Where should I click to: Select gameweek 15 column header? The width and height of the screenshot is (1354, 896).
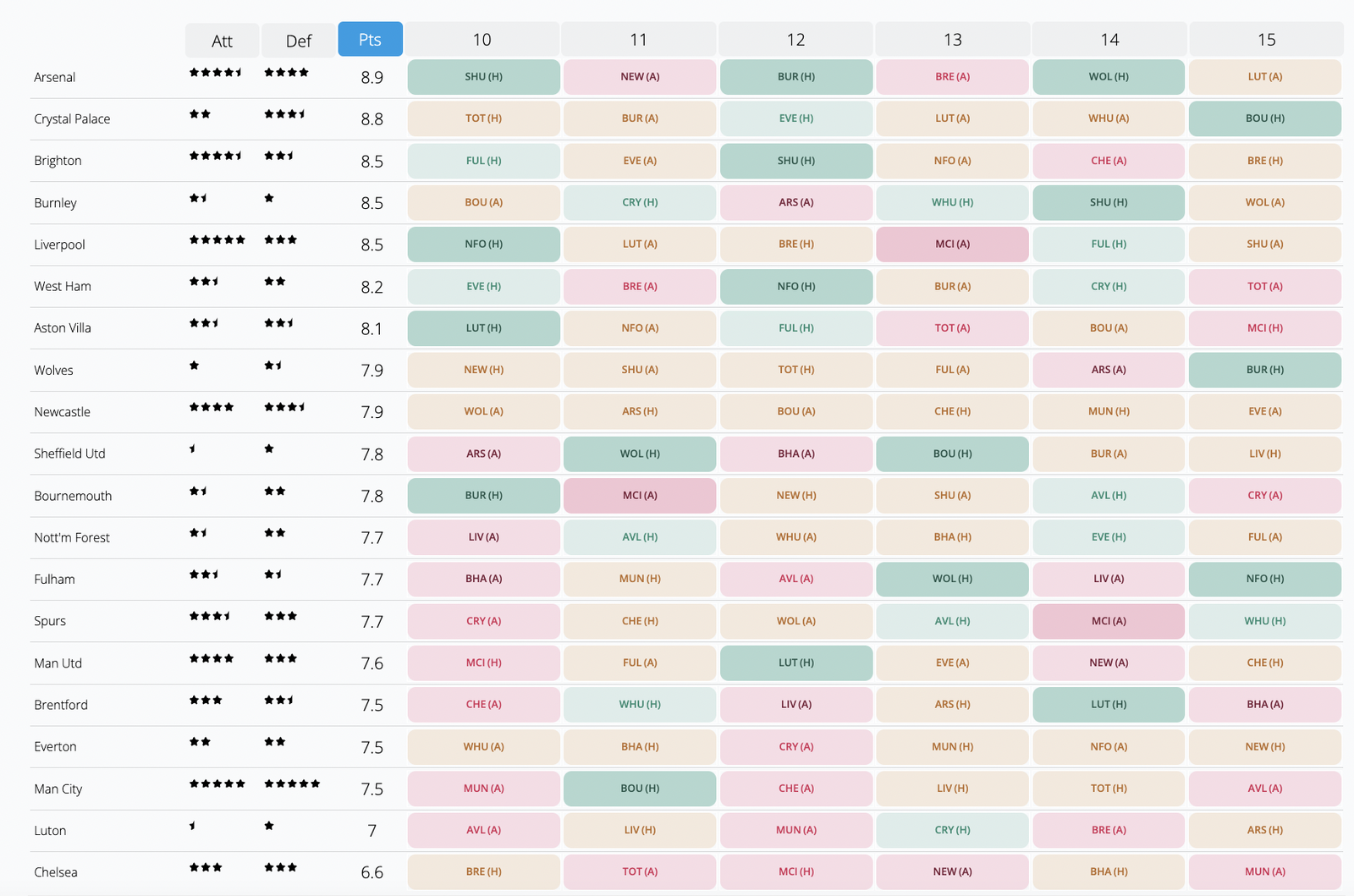(x=1266, y=40)
